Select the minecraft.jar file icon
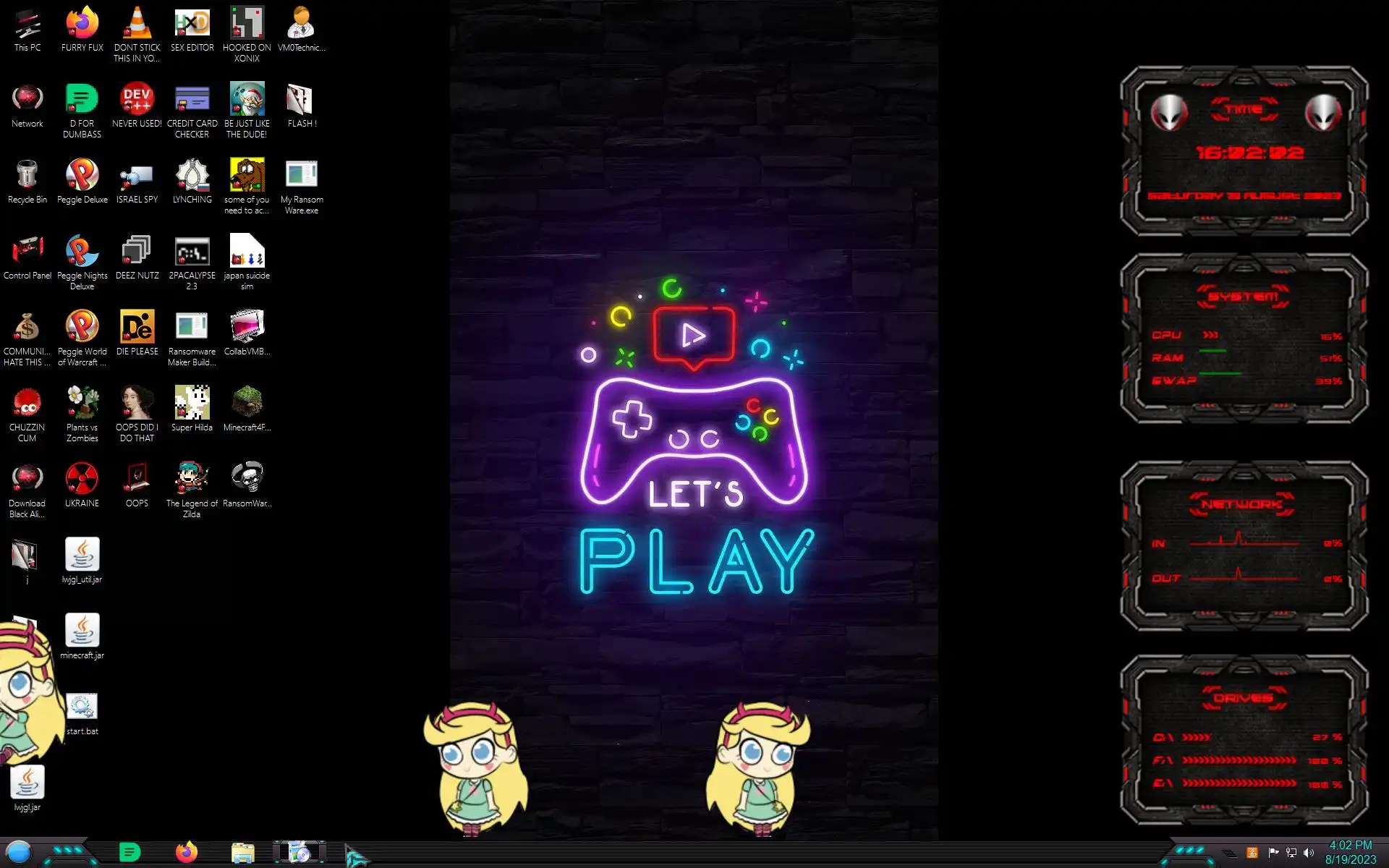This screenshot has width=1389, height=868. 82,631
